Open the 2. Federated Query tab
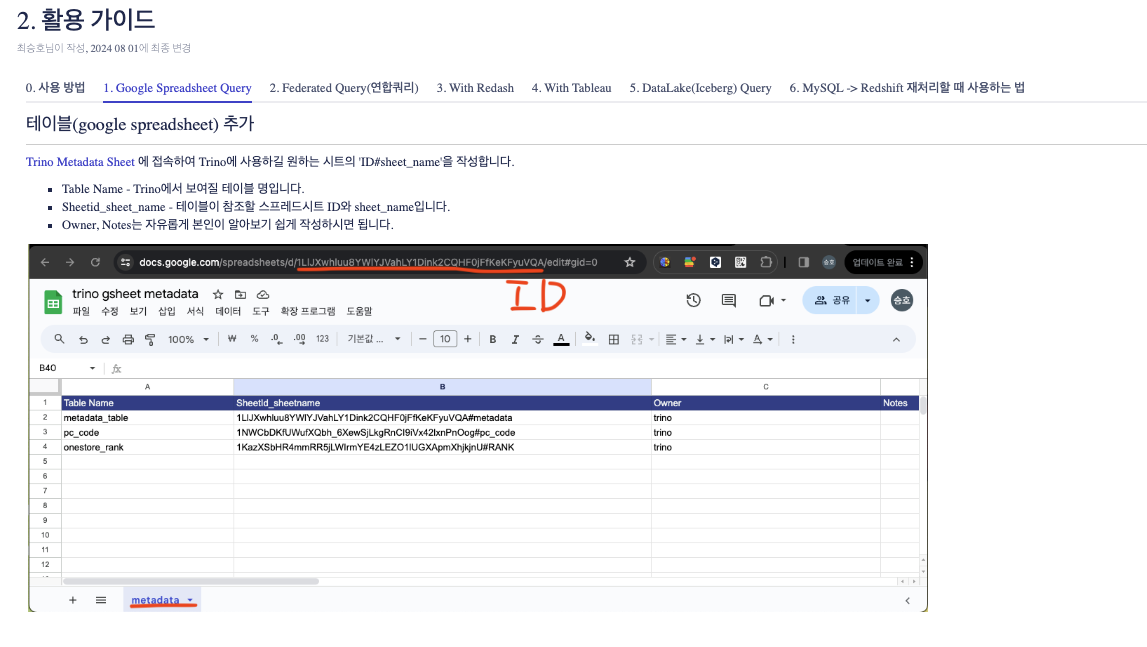 click(x=344, y=88)
